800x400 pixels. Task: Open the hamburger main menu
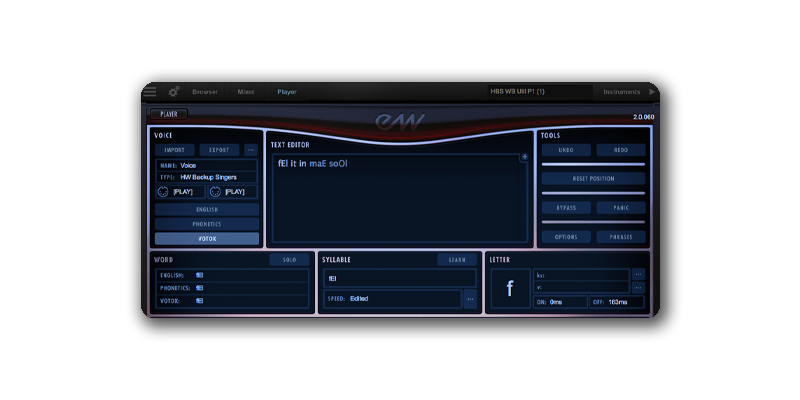150,91
